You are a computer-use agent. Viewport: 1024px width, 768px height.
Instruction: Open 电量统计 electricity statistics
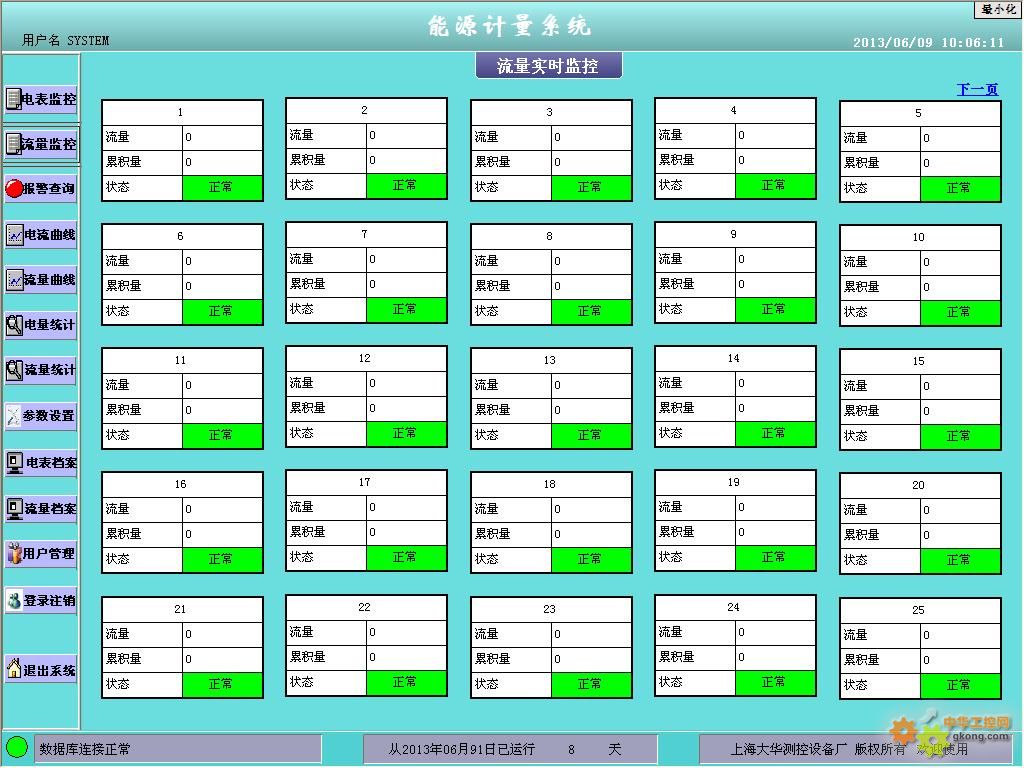pyautogui.click(x=41, y=324)
